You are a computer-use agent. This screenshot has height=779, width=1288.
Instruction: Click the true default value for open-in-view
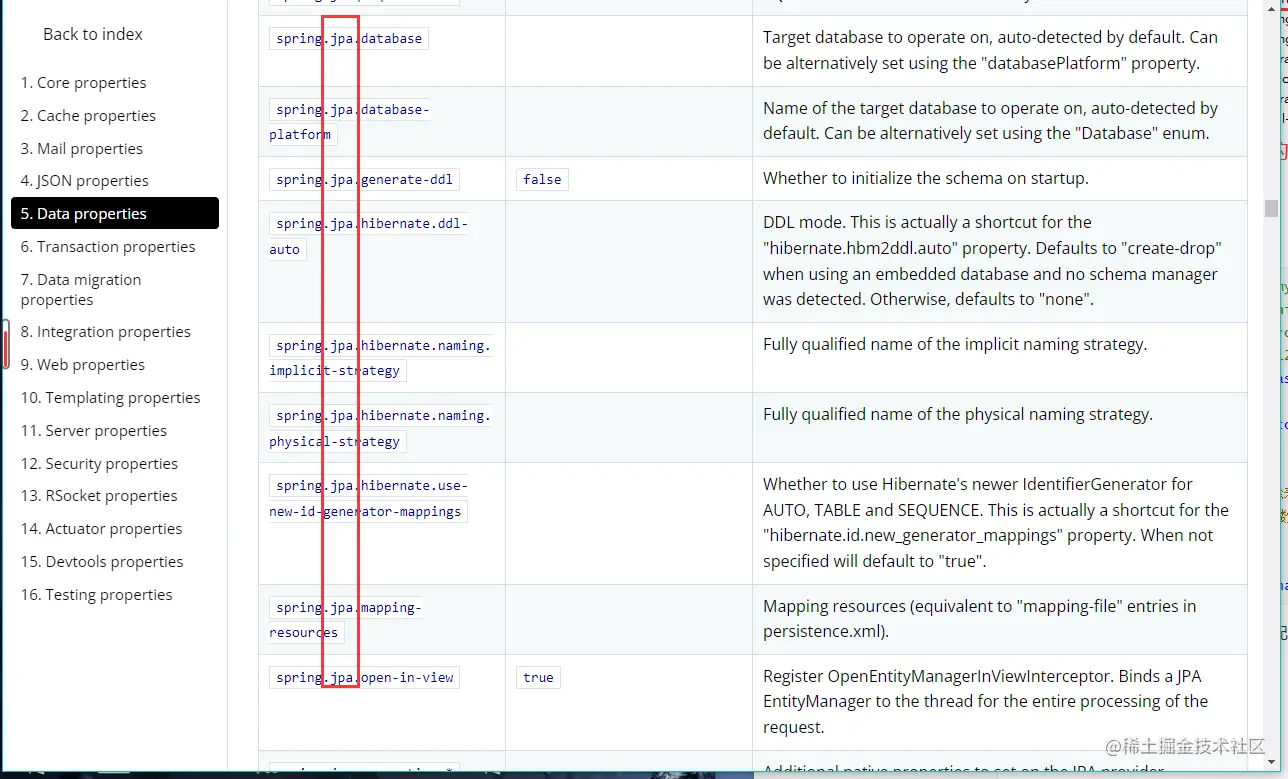[538, 678]
